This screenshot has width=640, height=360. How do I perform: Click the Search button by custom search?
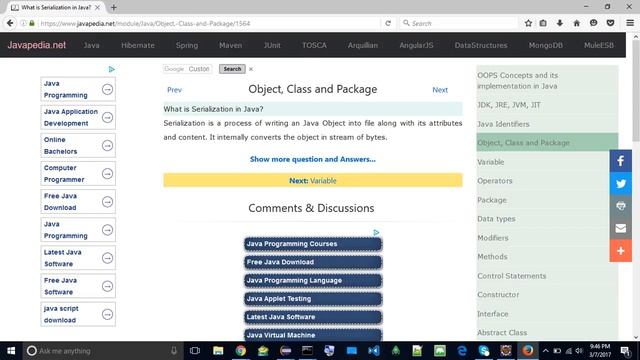tap(232, 69)
